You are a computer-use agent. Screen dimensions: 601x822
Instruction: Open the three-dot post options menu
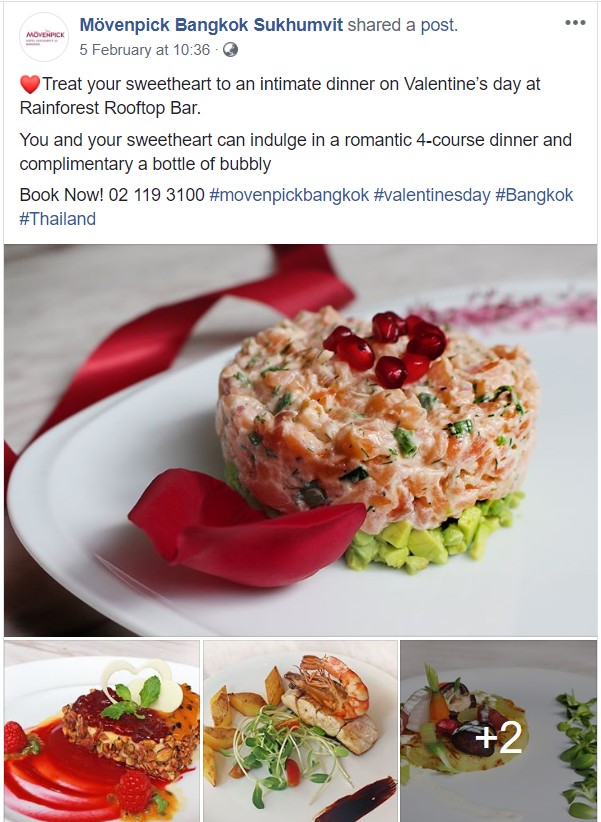pyautogui.click(x=575, y=23)
